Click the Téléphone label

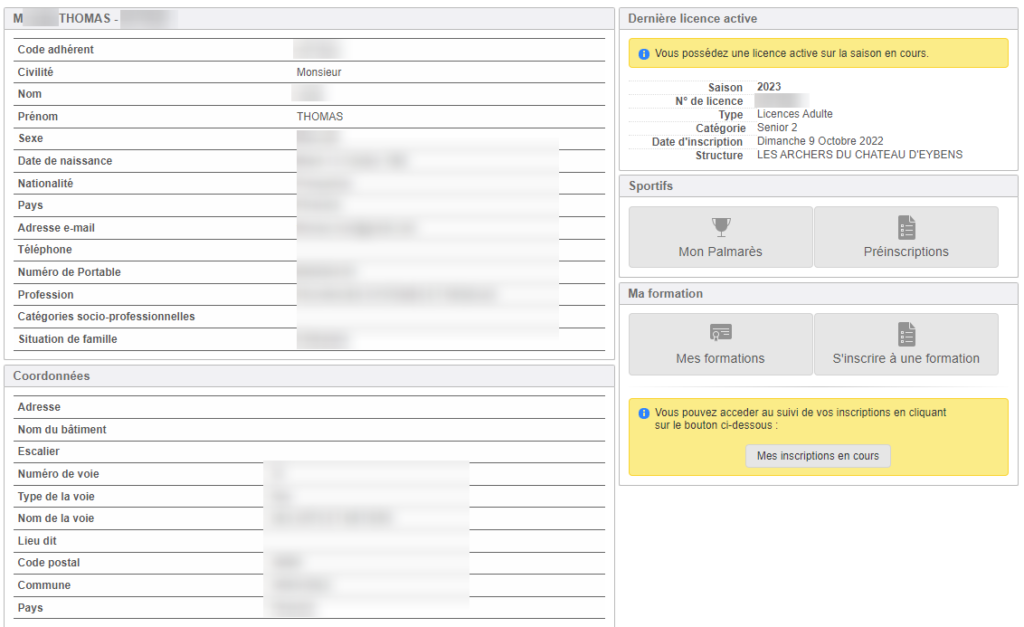click(x=44, y=249)
